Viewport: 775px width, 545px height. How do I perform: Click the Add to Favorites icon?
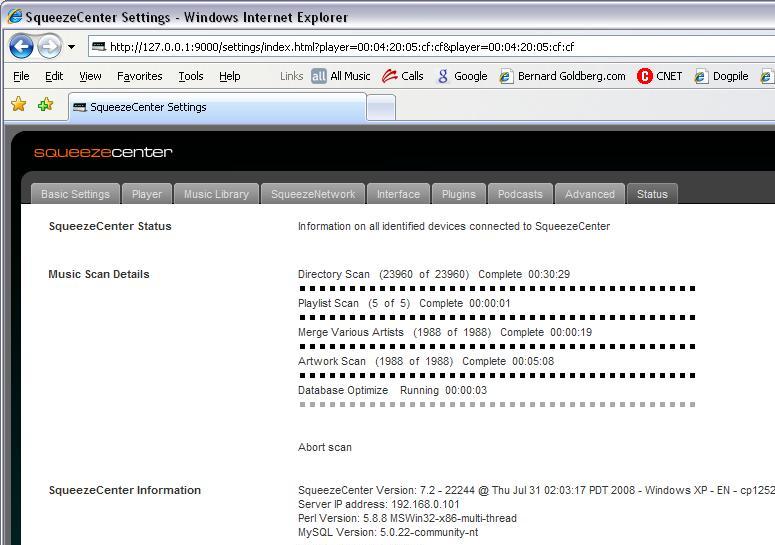click(x=45, y=105)
